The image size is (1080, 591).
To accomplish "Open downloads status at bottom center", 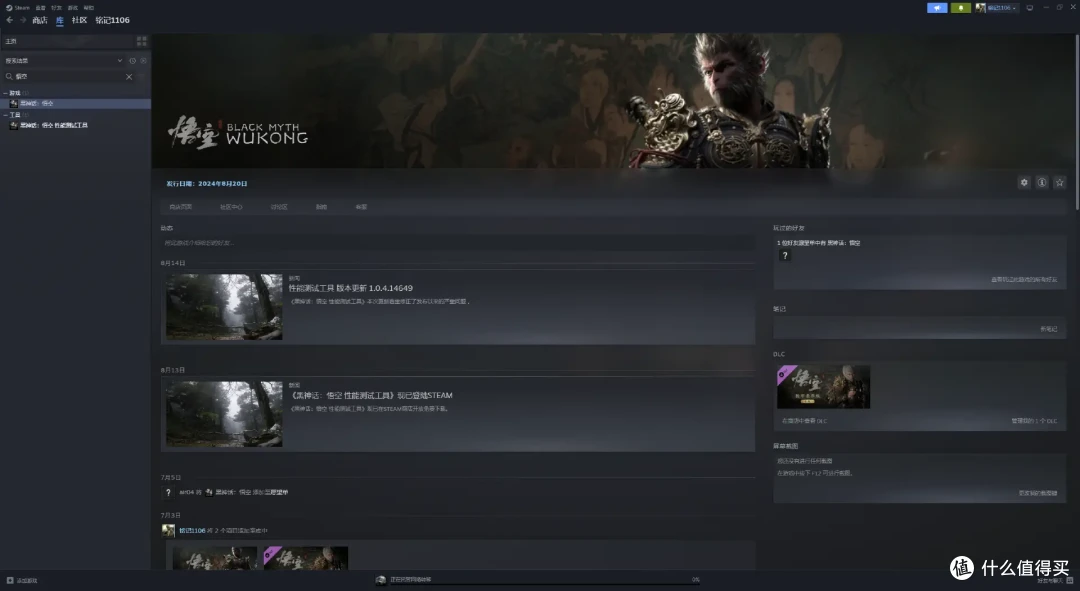I will point(410,579).
